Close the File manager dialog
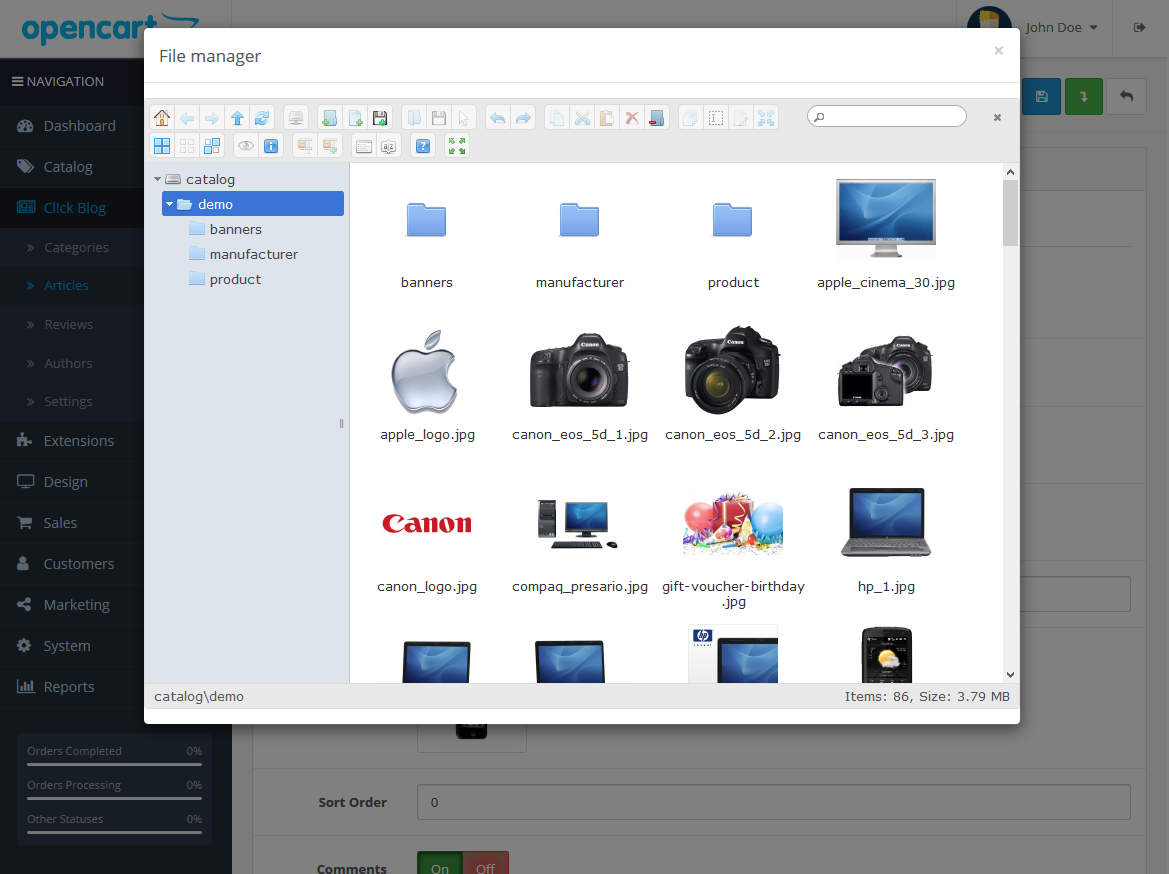 pyautogui.click(x=998, y=51)
